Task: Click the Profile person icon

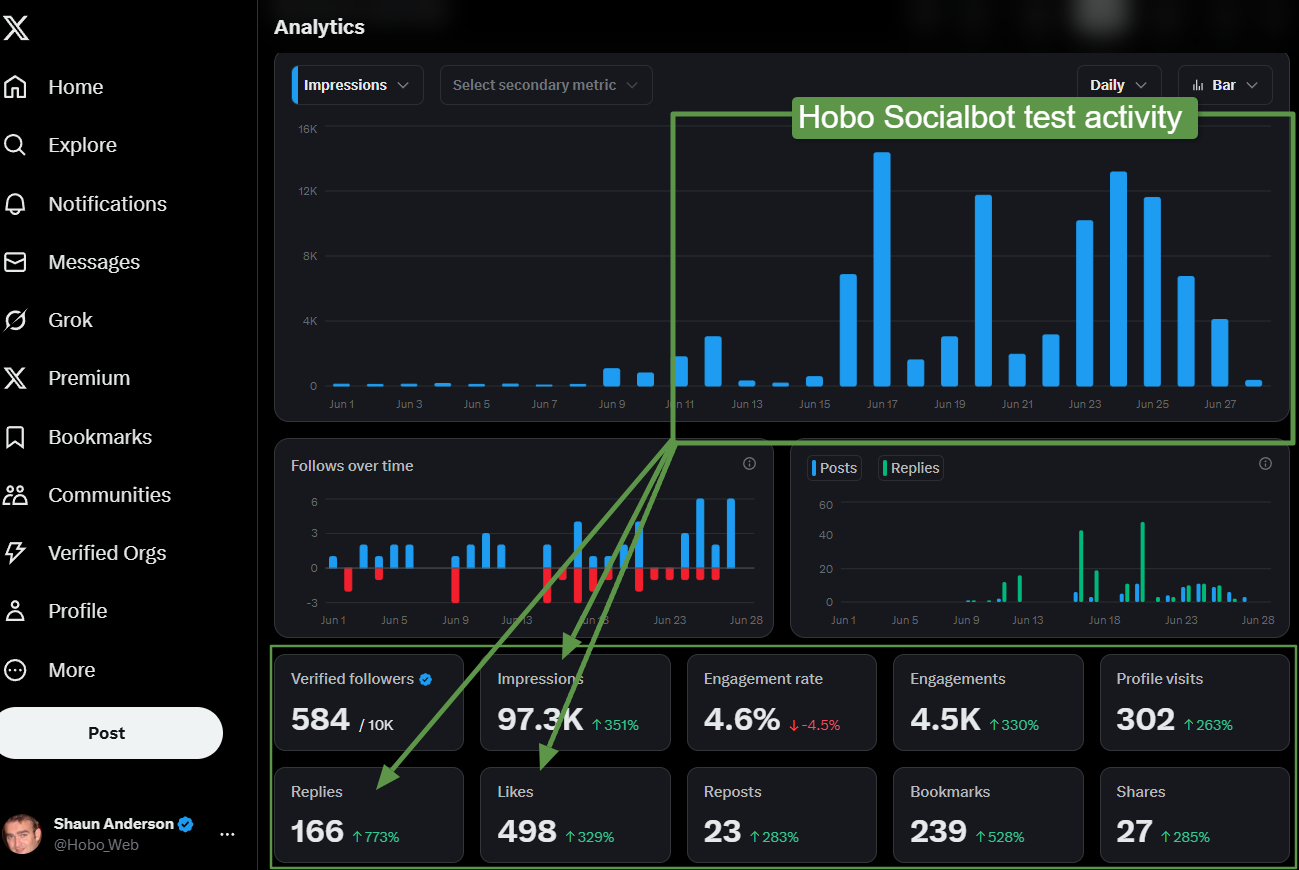Action: coord(15,611)
